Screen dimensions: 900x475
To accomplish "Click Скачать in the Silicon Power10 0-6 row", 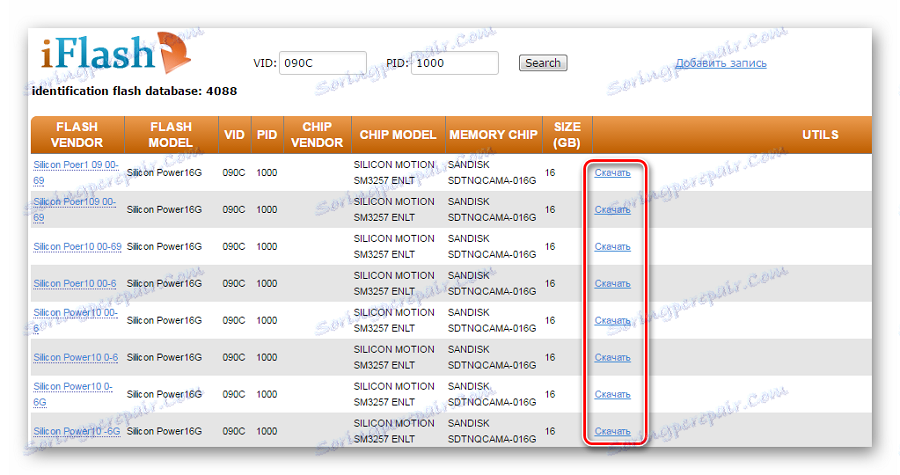I will pos(612,357).
